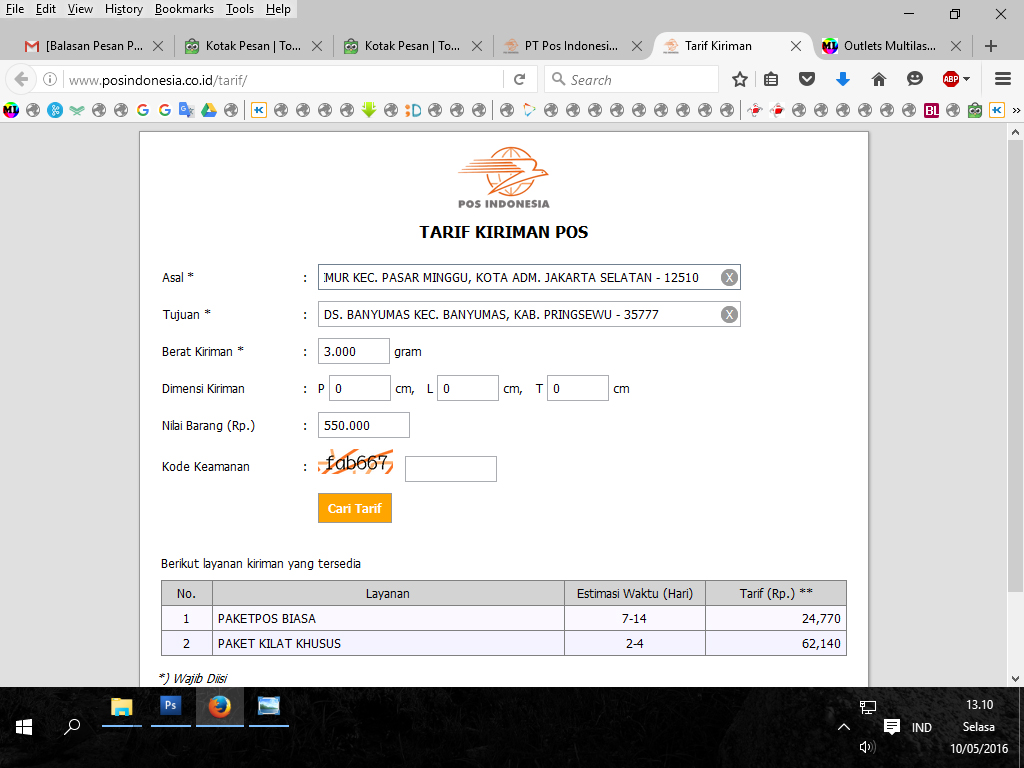Open the Hello chat smiley icon

click(x=915, y=79)
